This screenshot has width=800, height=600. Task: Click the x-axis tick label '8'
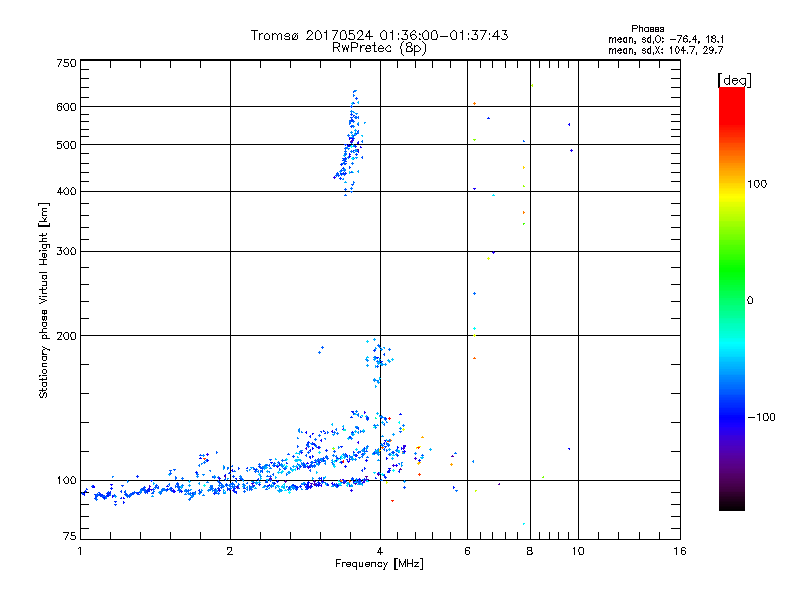tap(530, 551)
